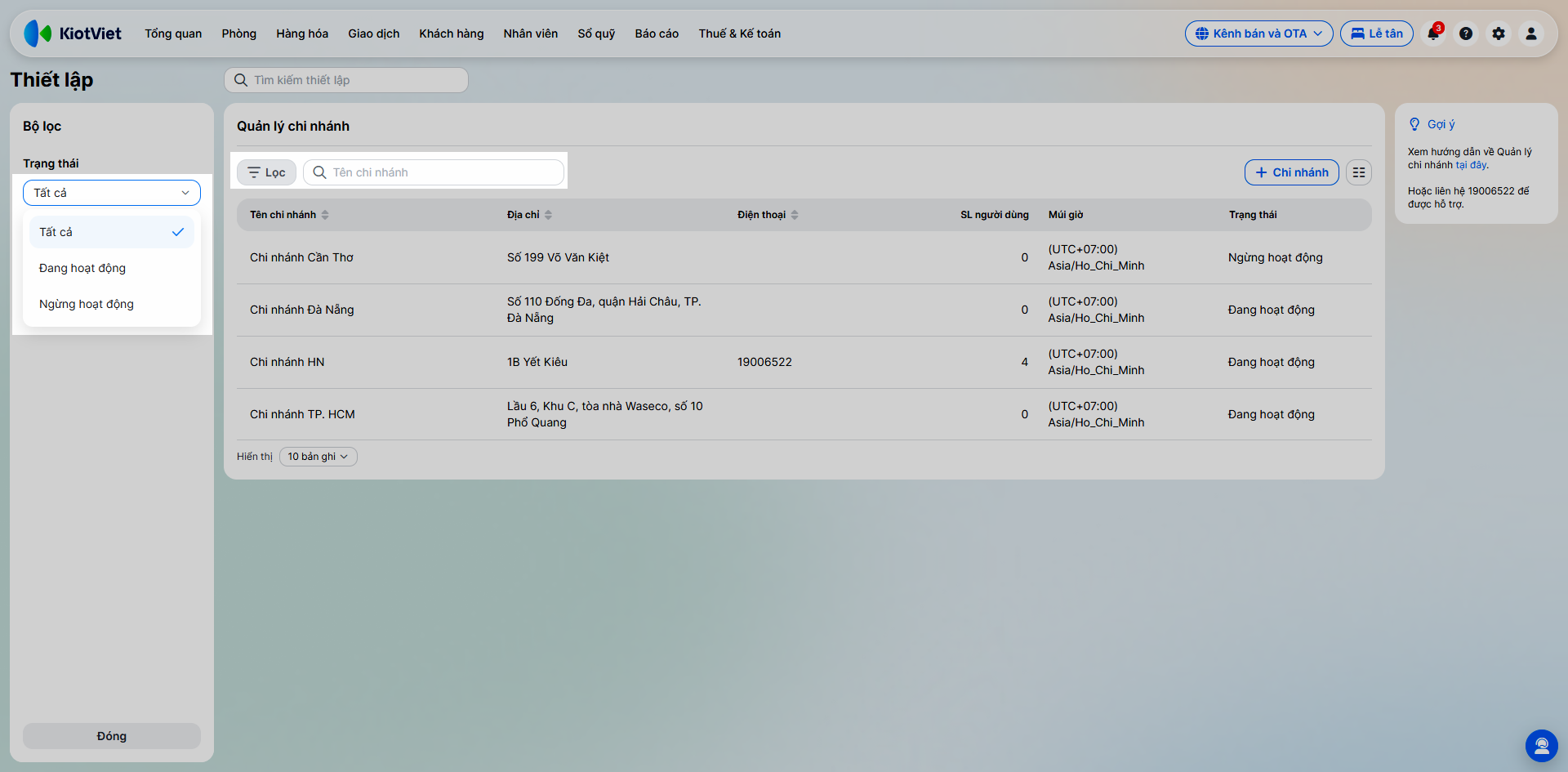
Task: Select Tất cả status option
Action: 112,232
